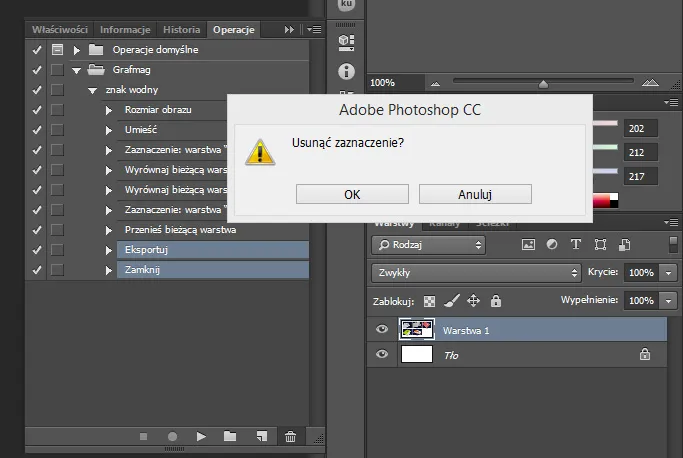Switch to the Historia tab
This screenshot has height=458, width=683.
(180, 30)
